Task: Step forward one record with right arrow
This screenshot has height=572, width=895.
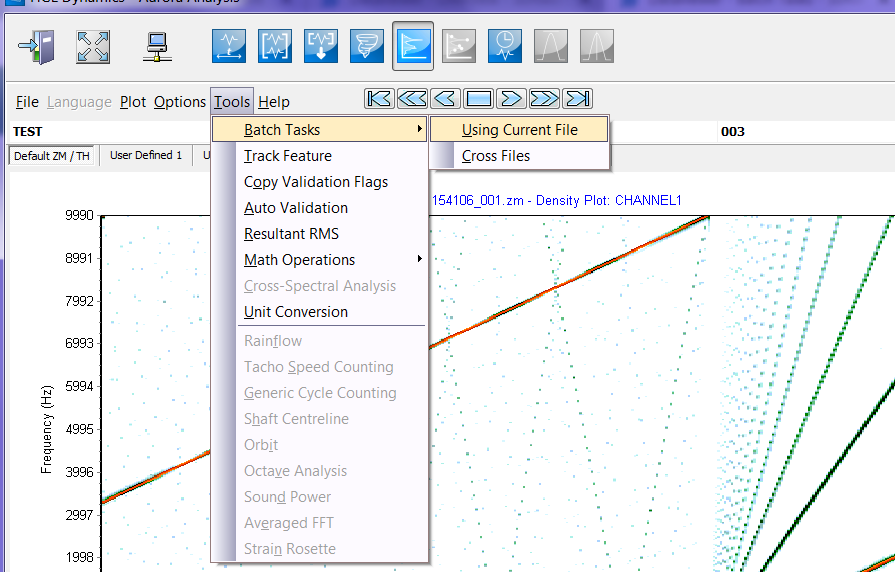Action: click(511, 99)
